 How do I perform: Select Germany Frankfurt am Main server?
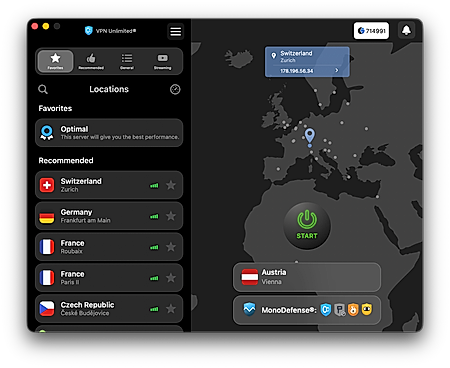109,216
